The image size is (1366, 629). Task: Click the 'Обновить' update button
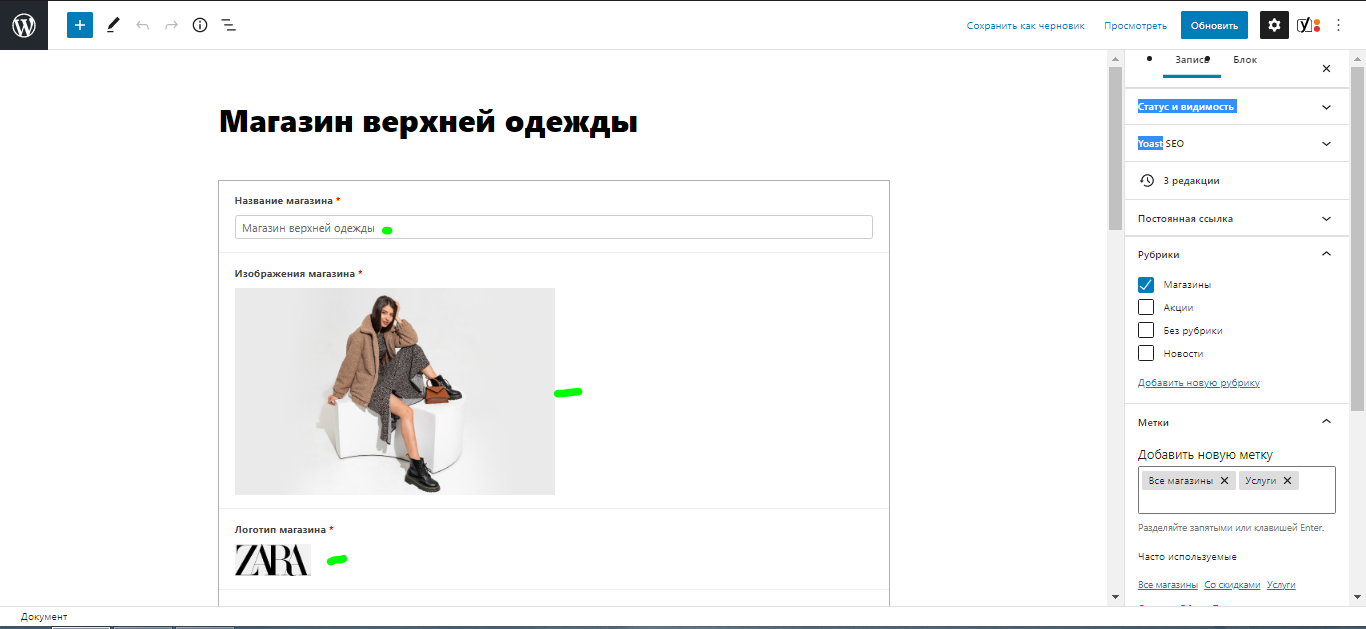coord(1214,26)
